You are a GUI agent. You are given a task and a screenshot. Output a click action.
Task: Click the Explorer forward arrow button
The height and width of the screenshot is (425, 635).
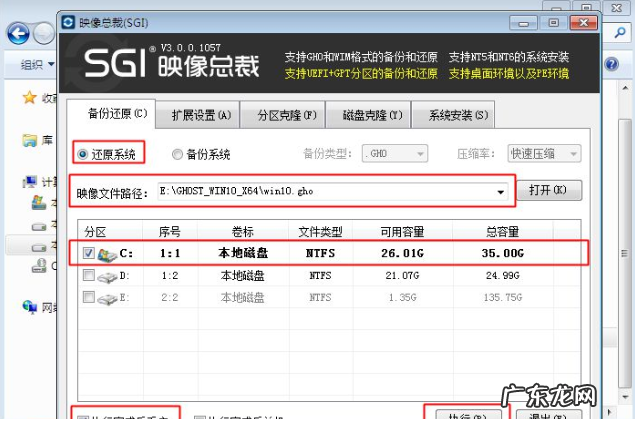44,34
